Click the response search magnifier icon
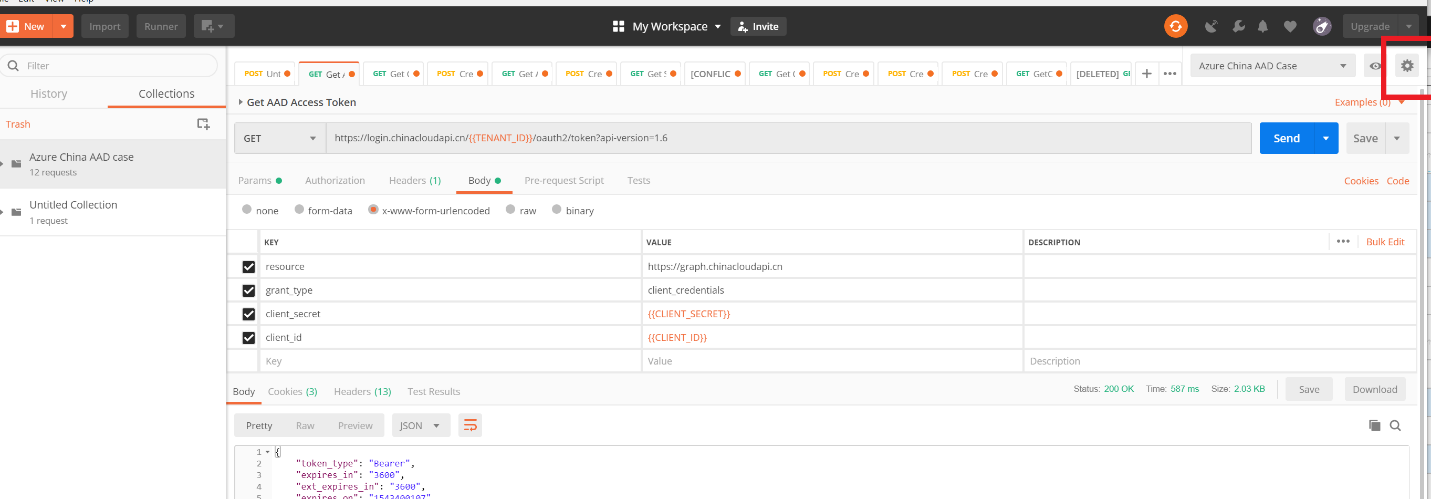This screenshot has width=1431, height=499. pyautogui.click(x=1396, y=425)
